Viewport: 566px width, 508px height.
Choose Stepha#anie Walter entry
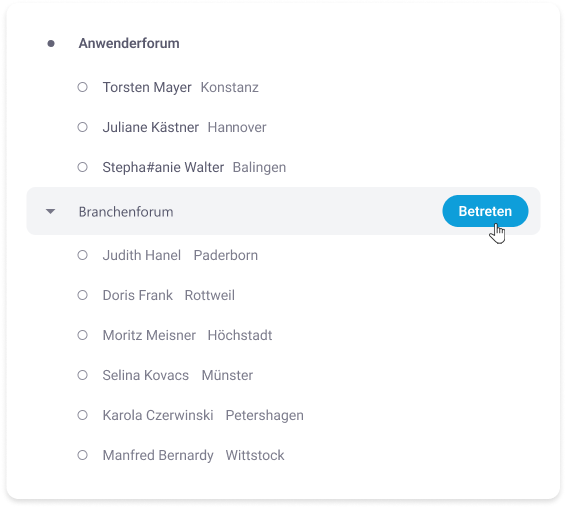194,168
